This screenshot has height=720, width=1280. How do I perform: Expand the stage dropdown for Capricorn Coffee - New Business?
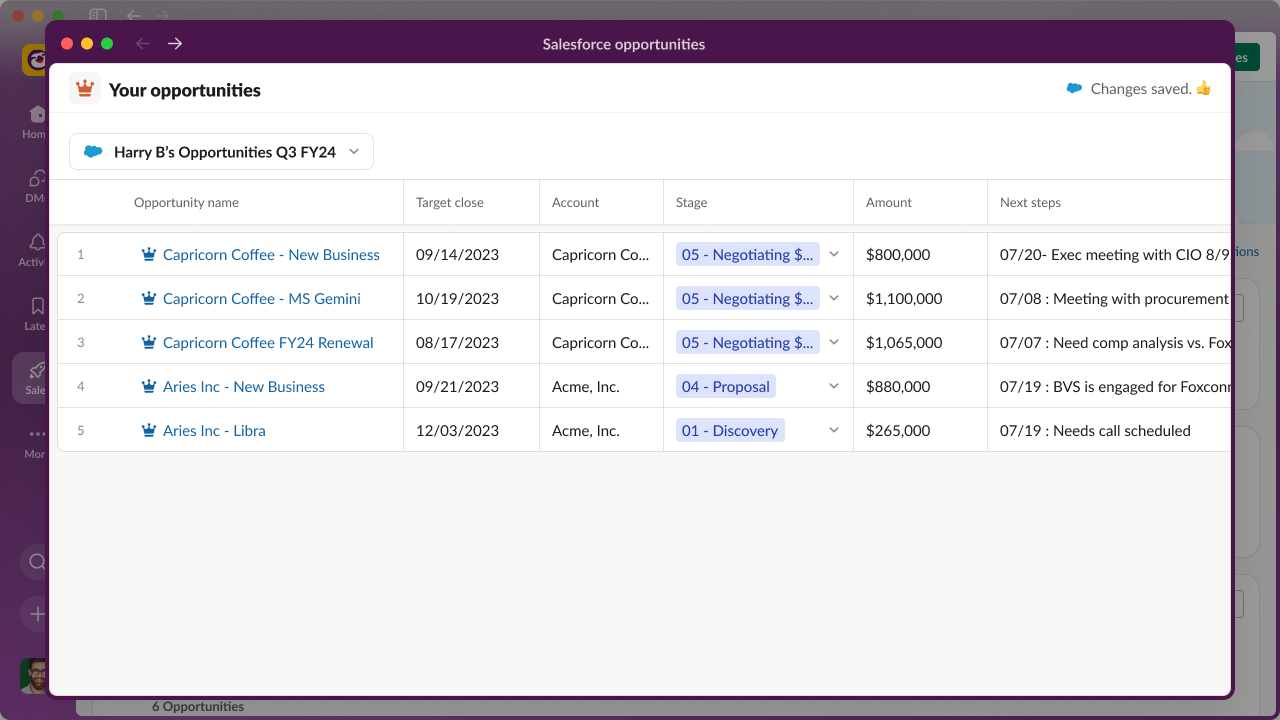pos(834,255)
